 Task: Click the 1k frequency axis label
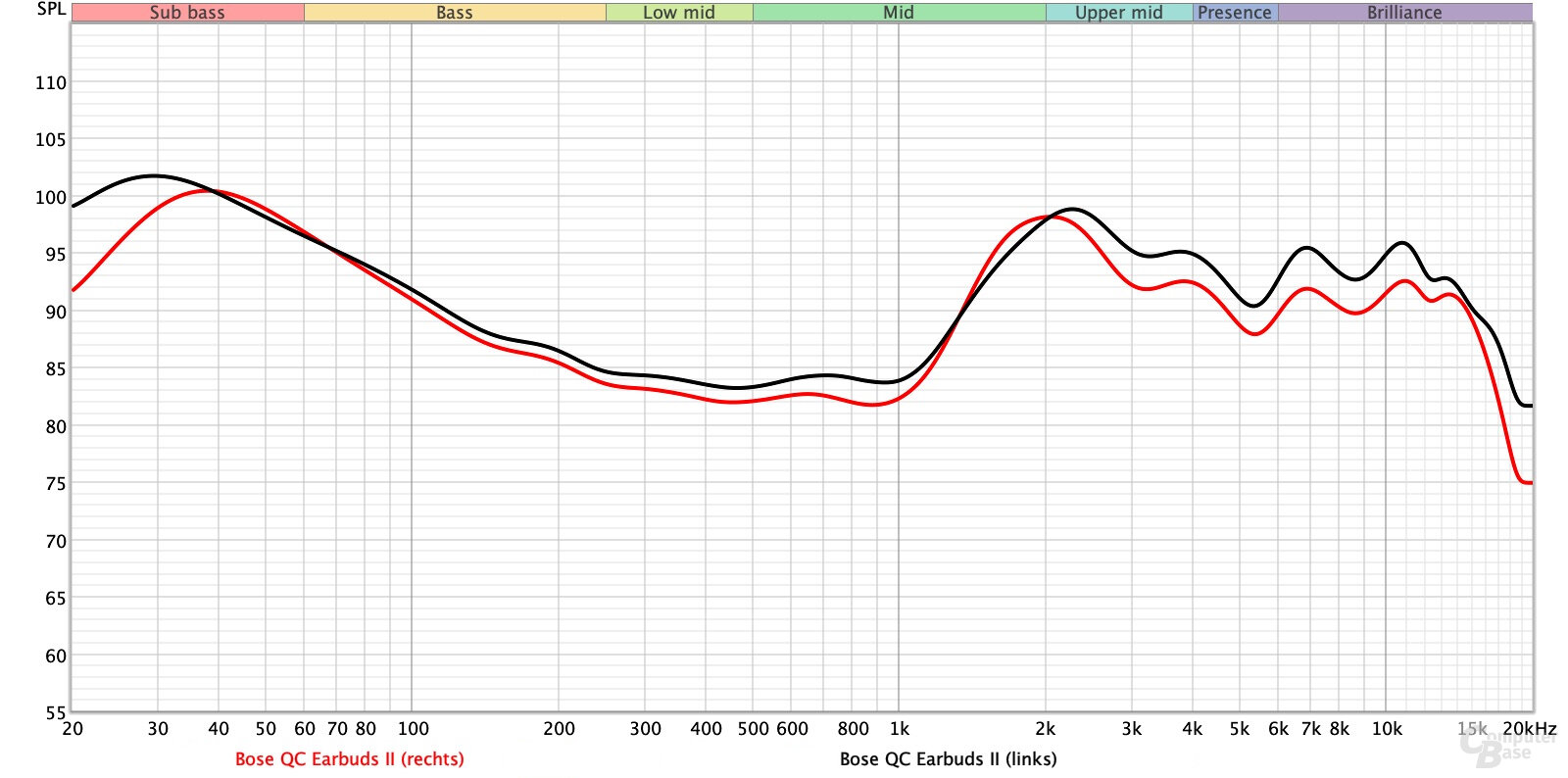[900, 729]
